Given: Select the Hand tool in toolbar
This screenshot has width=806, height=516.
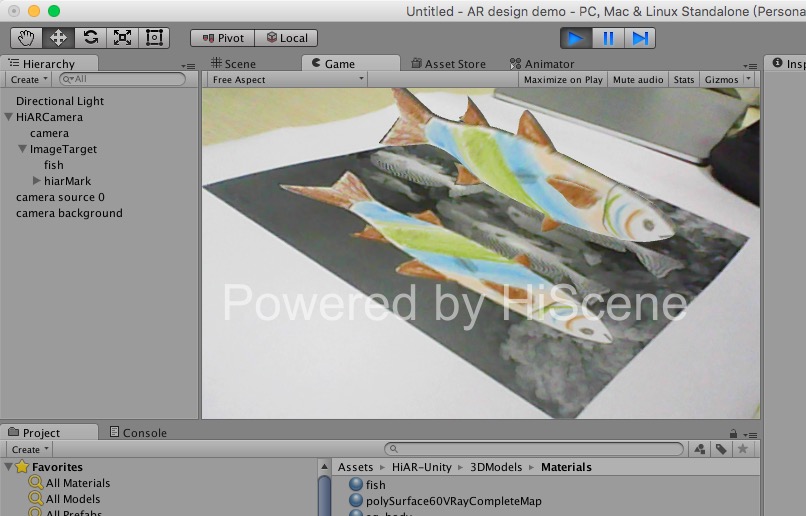Looking at the screenshot, I should point(26,38).
